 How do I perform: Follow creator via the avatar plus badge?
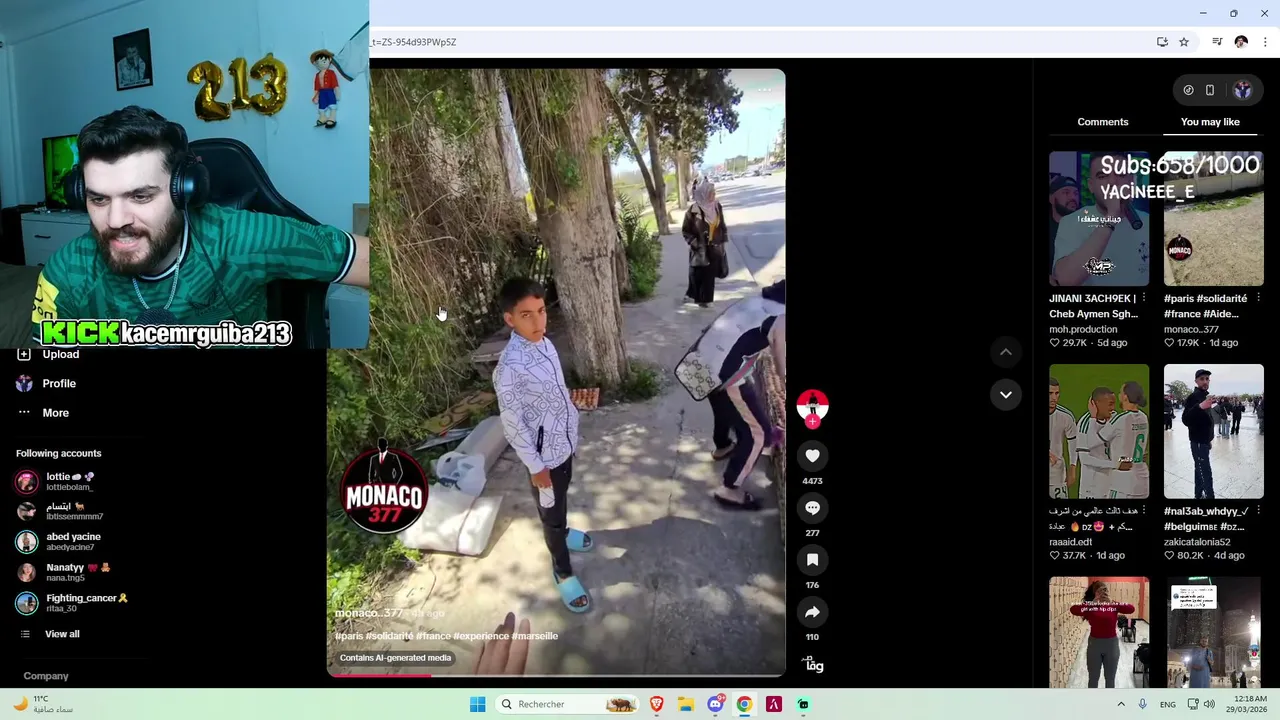(812, 422)
